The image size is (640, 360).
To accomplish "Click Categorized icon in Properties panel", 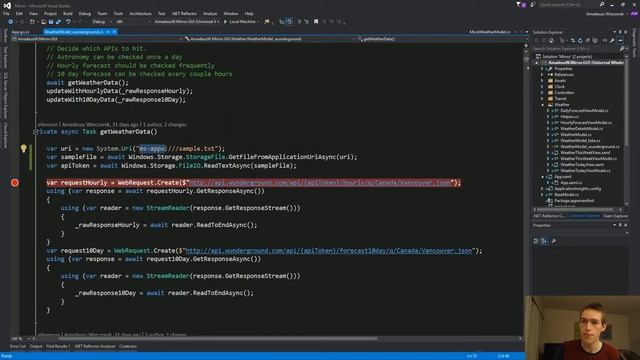I will click(536, 241).
